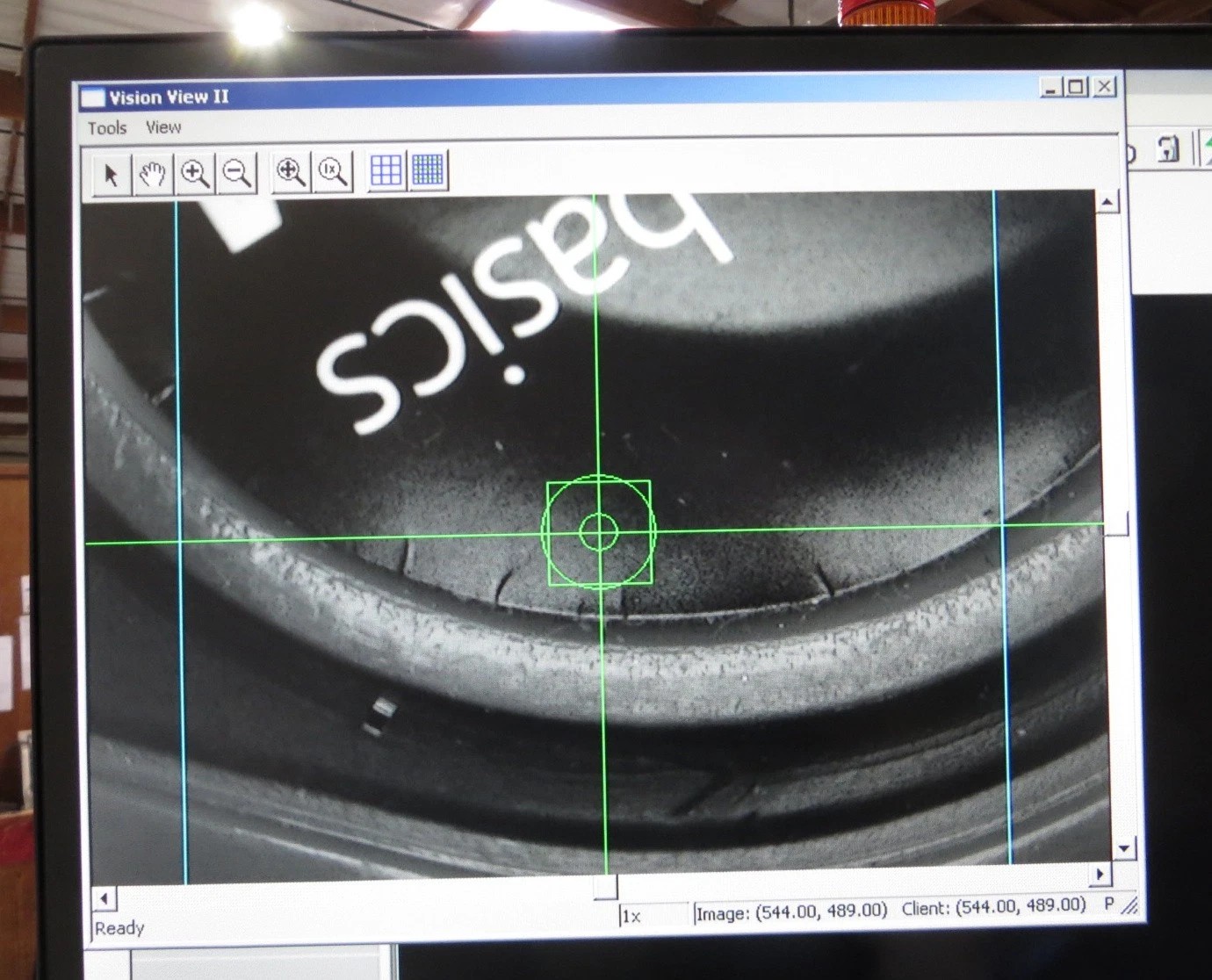Click the horizontal scrollbar left arrow

click(x=104, y=898)
